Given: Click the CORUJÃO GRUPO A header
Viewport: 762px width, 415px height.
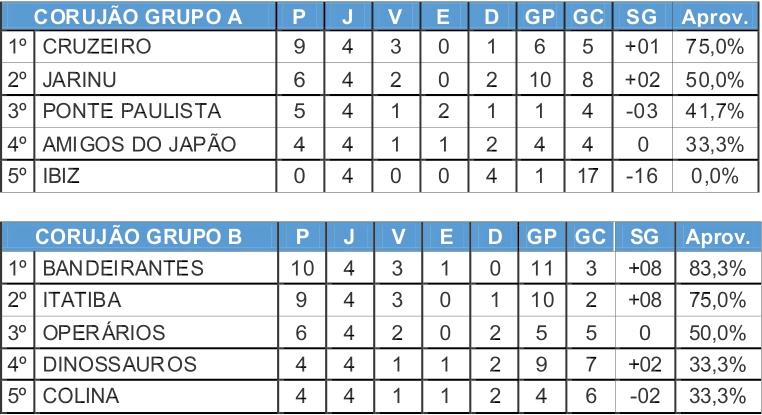Looking at the screenshot, I should 139,17.
